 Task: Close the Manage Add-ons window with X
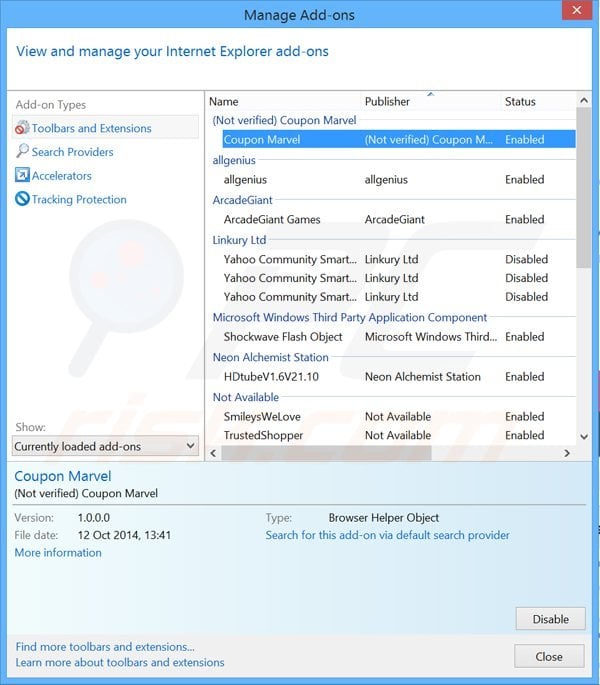577,10
